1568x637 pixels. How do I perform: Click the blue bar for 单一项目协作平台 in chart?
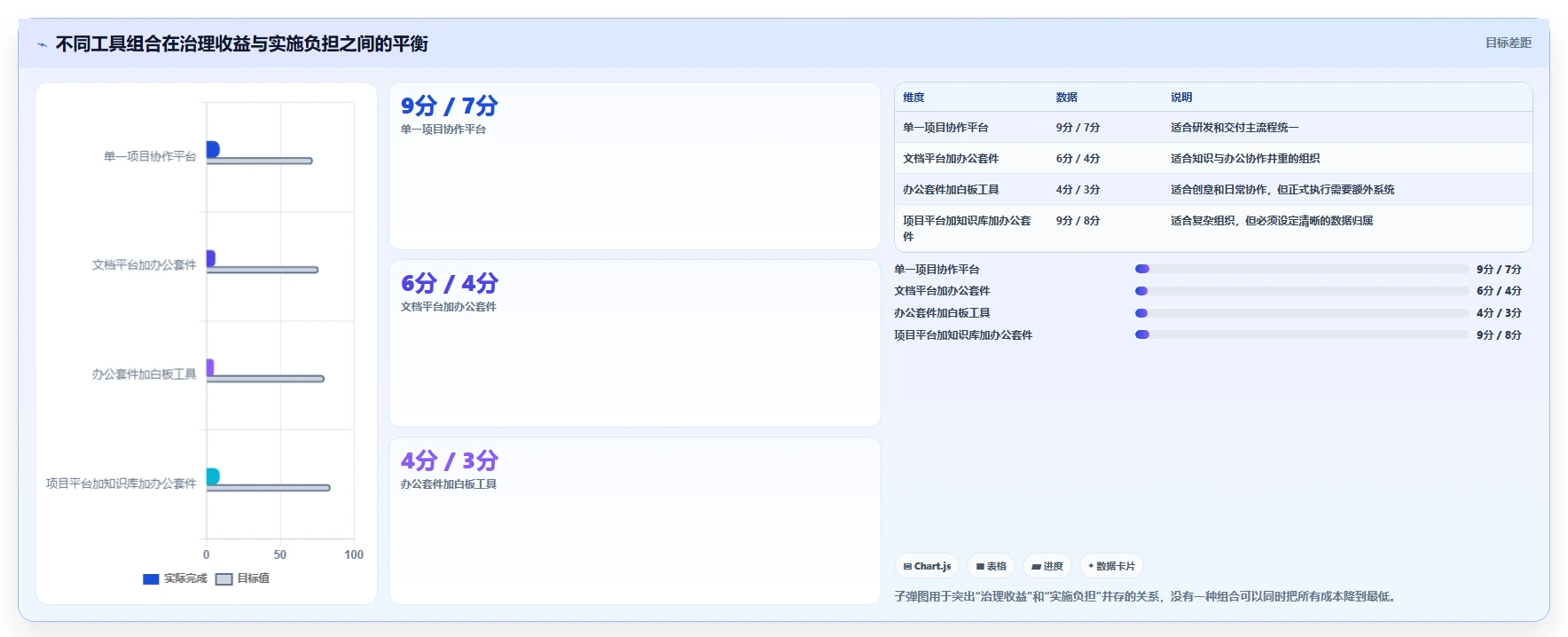pos(213,149)
